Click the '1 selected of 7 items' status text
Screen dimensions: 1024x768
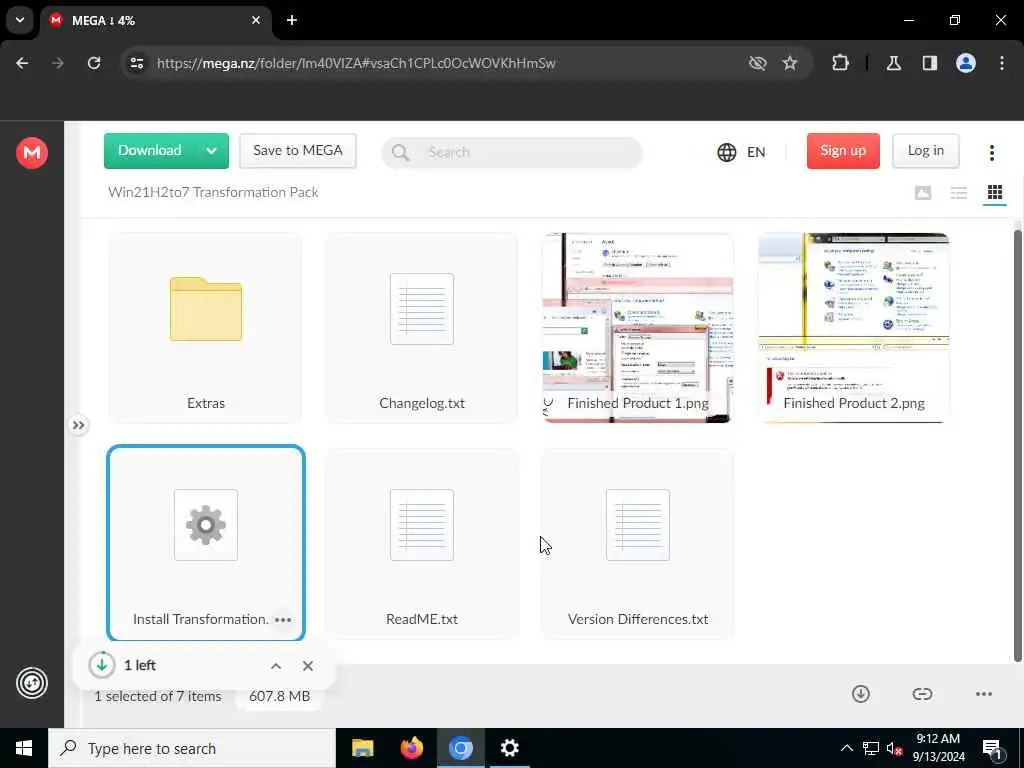pos(157,696)
